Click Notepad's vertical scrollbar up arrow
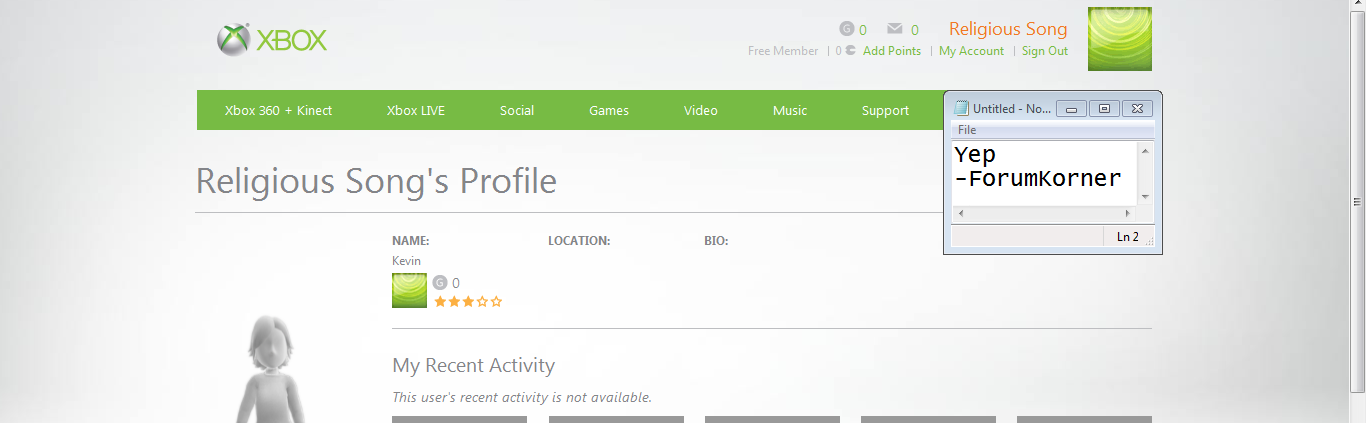Image resolution: width=1366 pixels, height=423 pixels. [x=1146, y=150]
